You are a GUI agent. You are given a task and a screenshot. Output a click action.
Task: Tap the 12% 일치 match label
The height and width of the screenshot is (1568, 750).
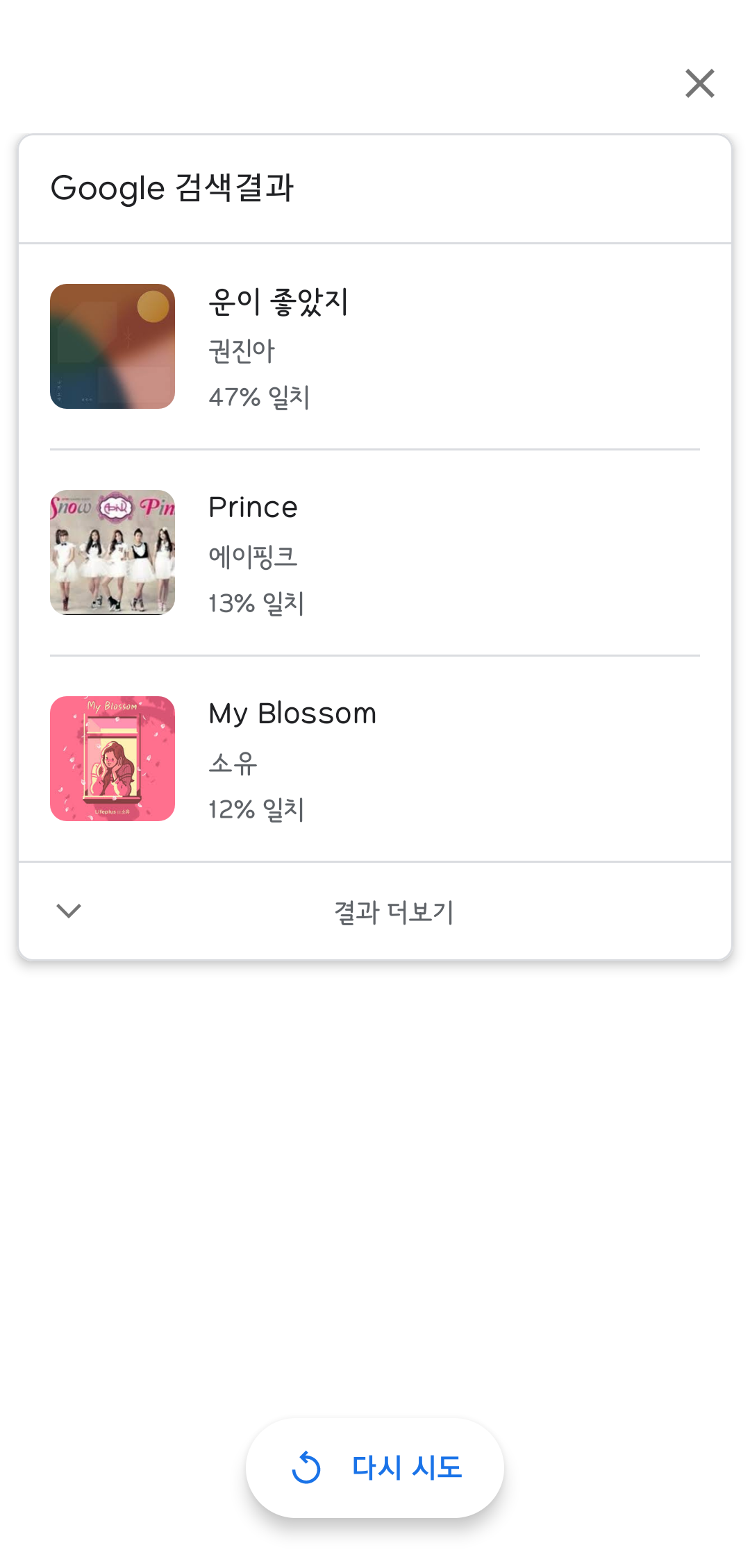tap(256, 809)
